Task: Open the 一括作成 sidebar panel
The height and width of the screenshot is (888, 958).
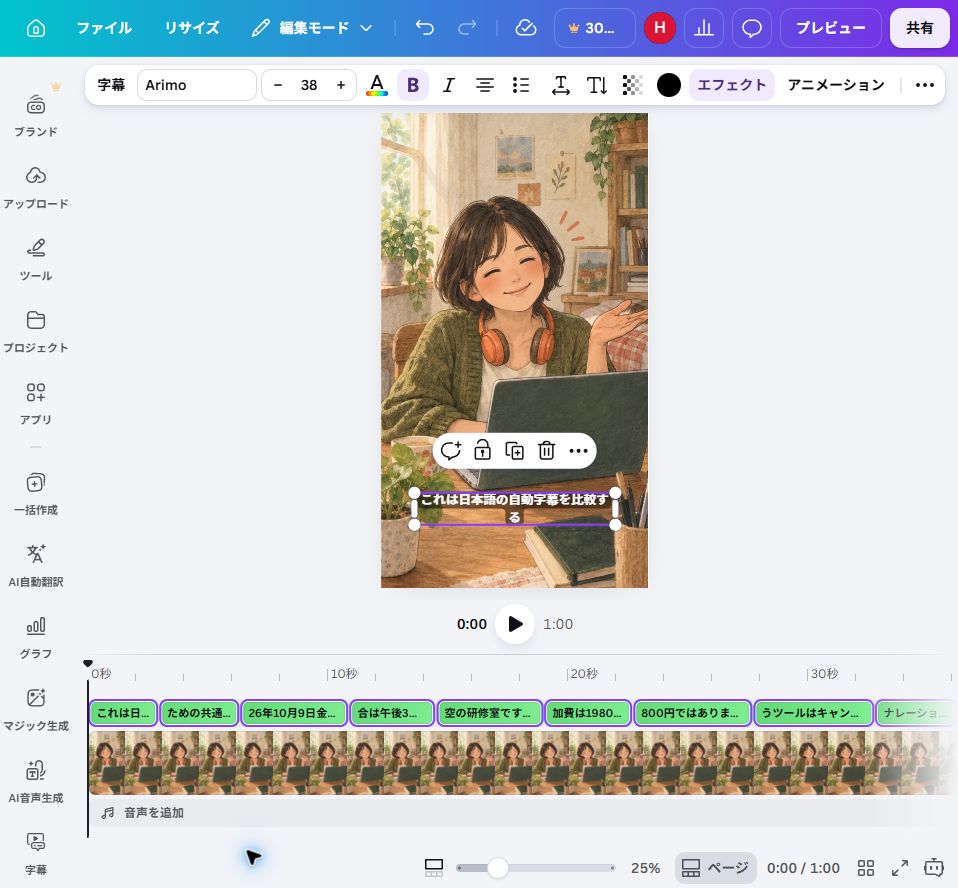Action: point(36,494)
